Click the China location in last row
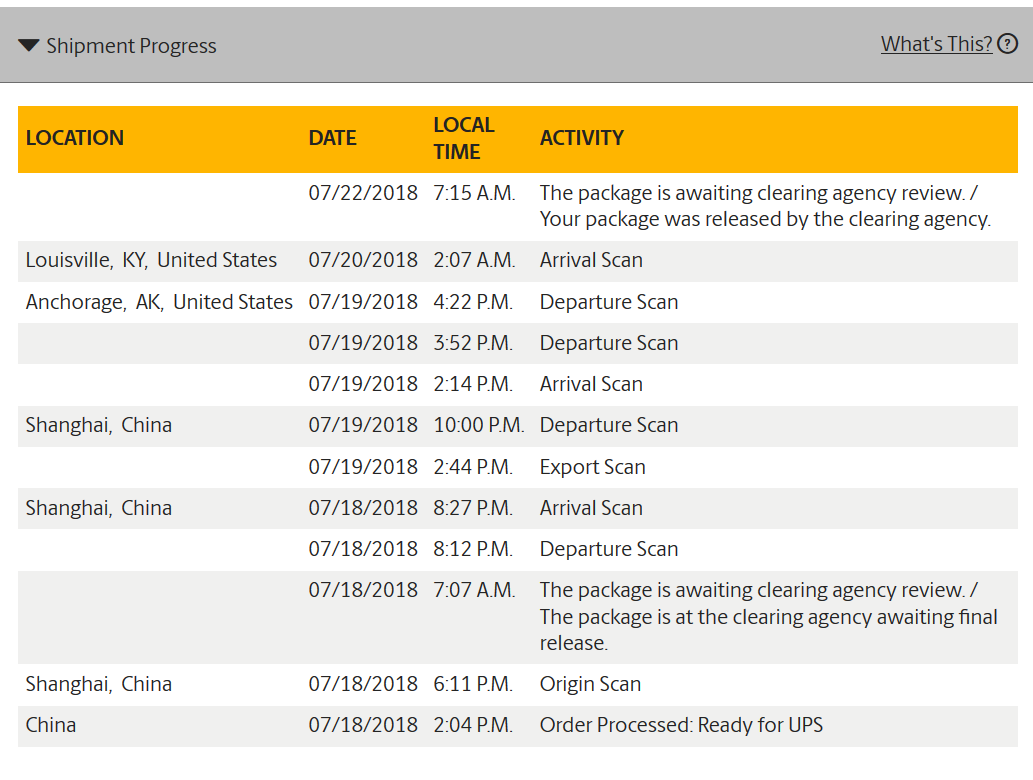Screen dimensions: 1033x780 (x=51, y=725)
